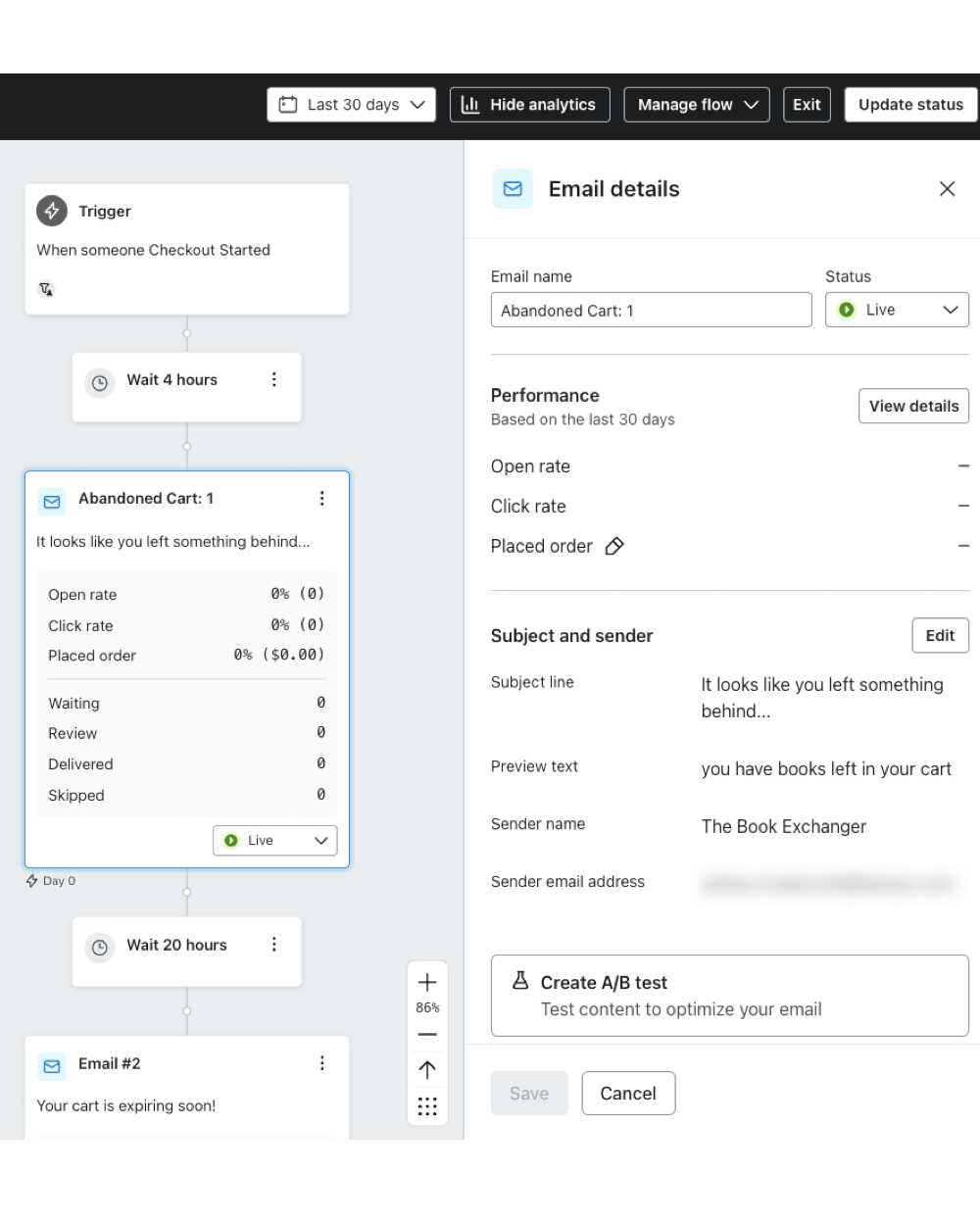Open the Last 30 days date range dropdown

point(350,104)
